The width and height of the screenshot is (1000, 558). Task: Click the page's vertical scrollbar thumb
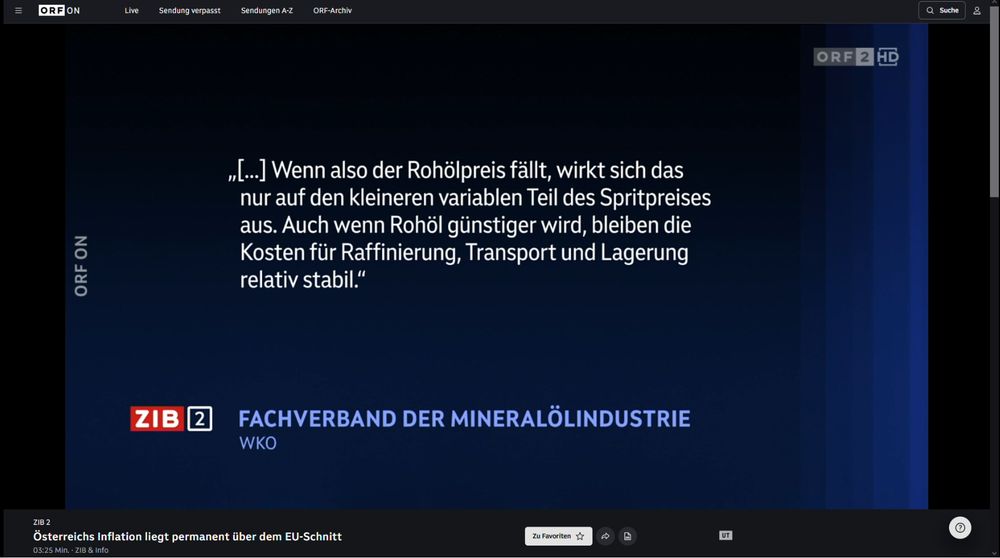[994, 103]
